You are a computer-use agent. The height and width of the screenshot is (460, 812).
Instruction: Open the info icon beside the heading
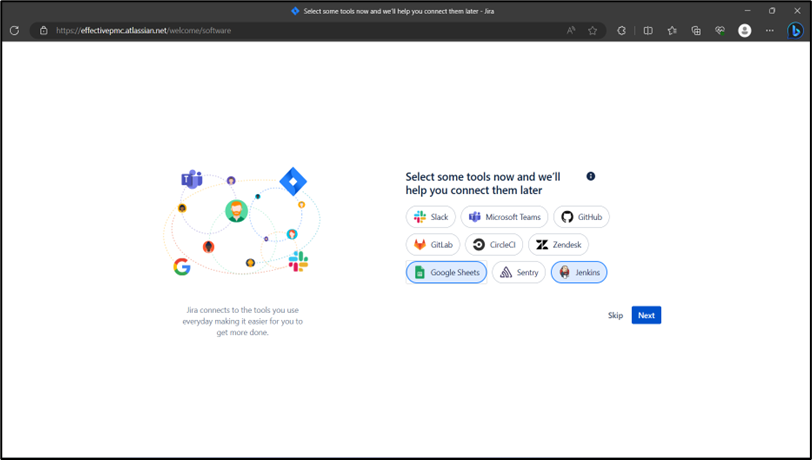(591, 176)
